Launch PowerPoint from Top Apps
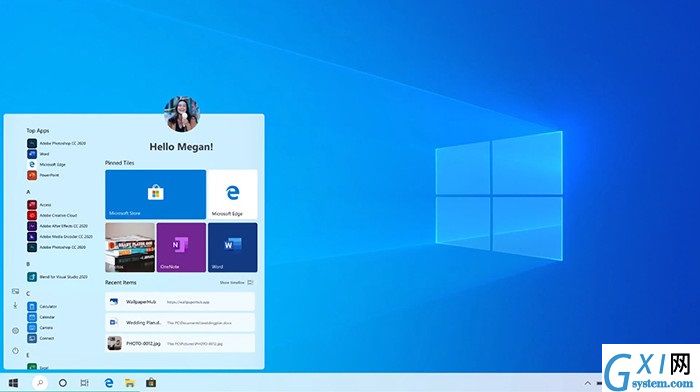Screen dimensions: 700x392 point(43,175)
